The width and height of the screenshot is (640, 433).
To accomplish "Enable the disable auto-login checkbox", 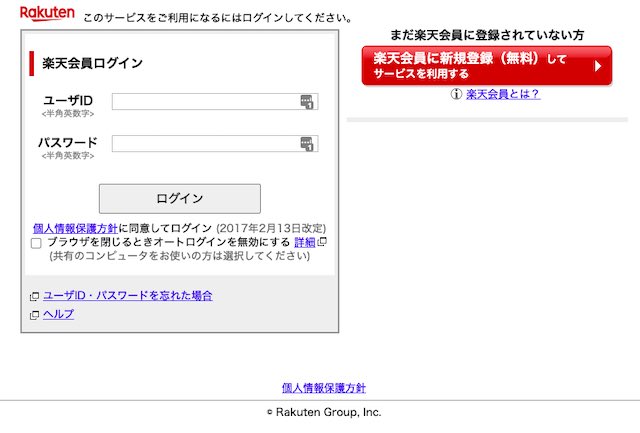I will (x=37, y=243).
